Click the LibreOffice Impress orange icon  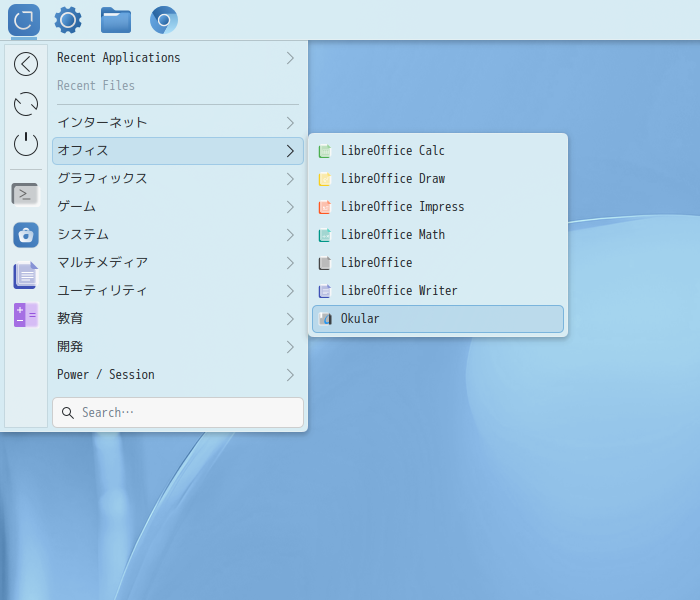tap(325, 207)
